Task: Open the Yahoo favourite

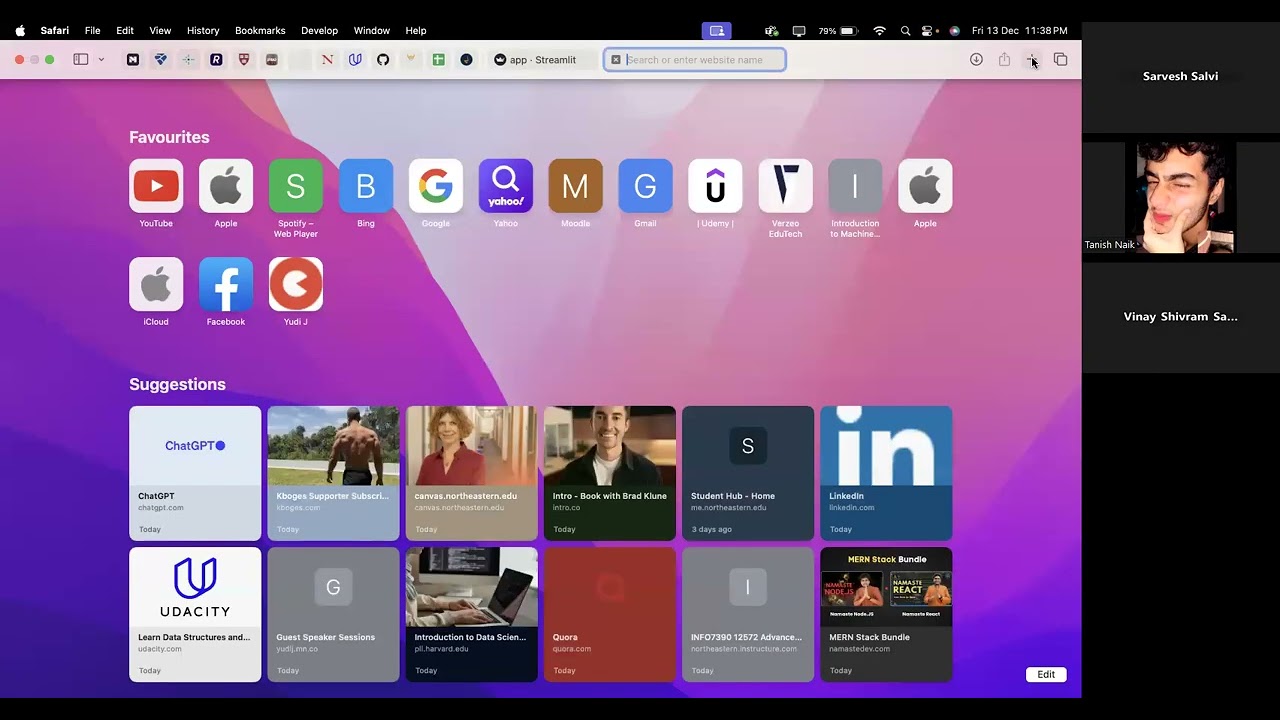Action: click(x=506, y=186)
